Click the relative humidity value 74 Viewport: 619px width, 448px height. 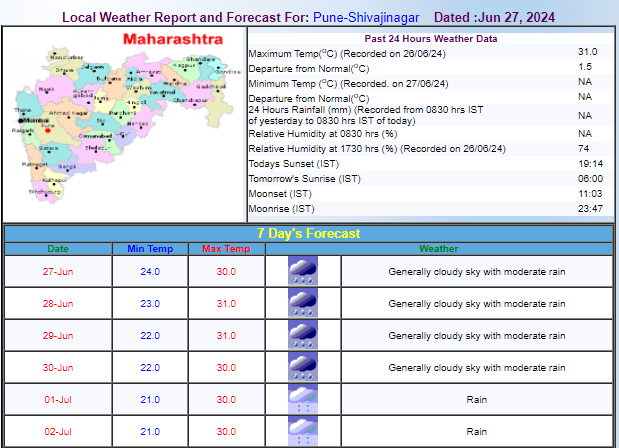click(583, 149)
